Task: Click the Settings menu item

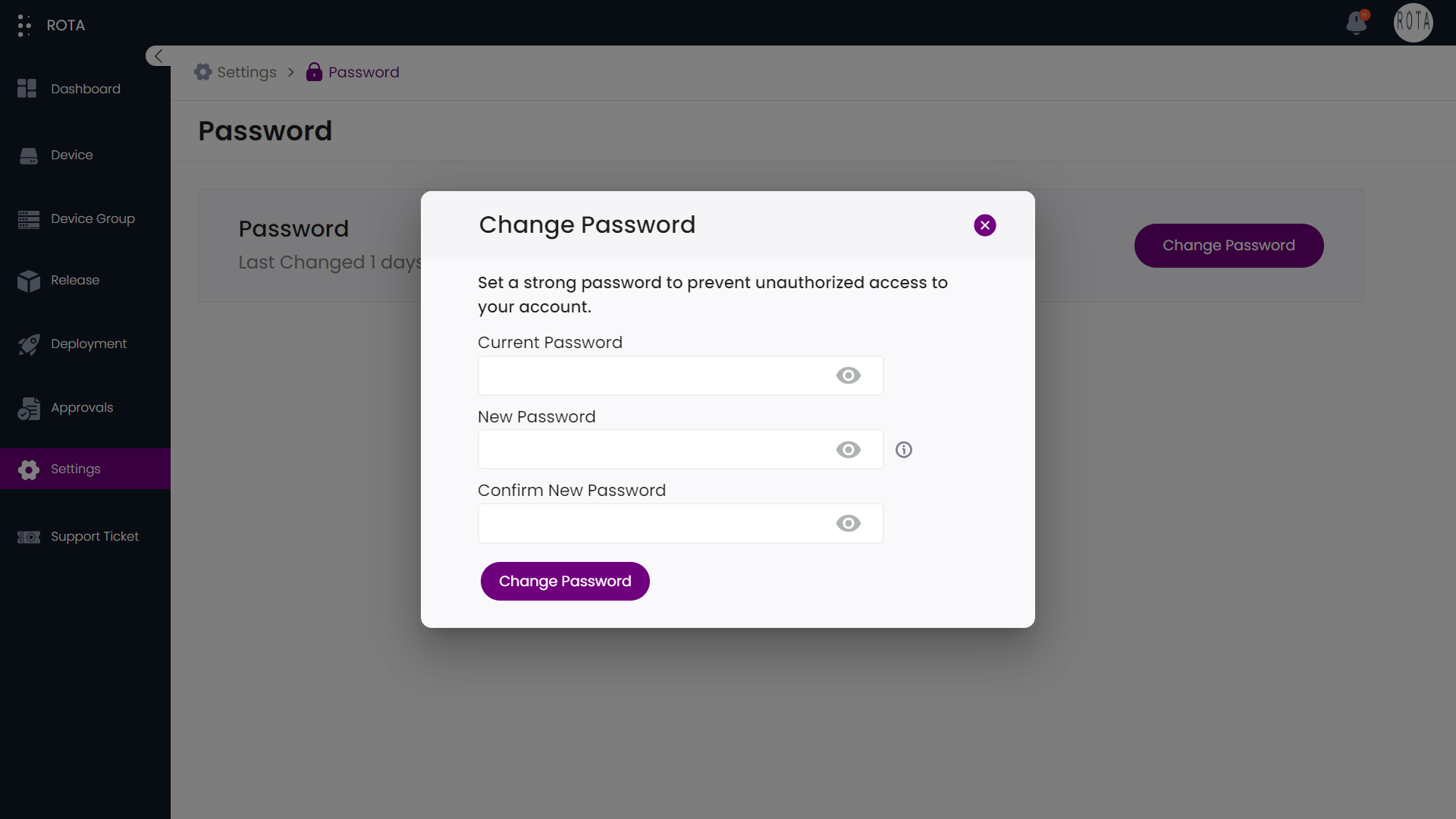Action: 85,468
